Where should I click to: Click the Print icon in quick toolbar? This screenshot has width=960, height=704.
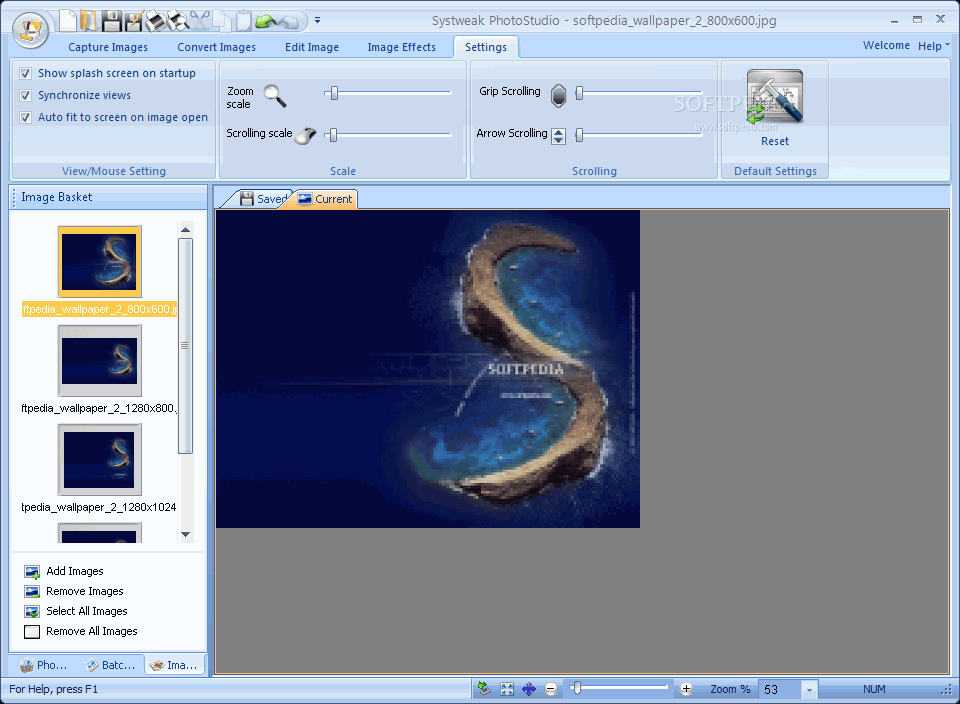(x=156, y=21)
